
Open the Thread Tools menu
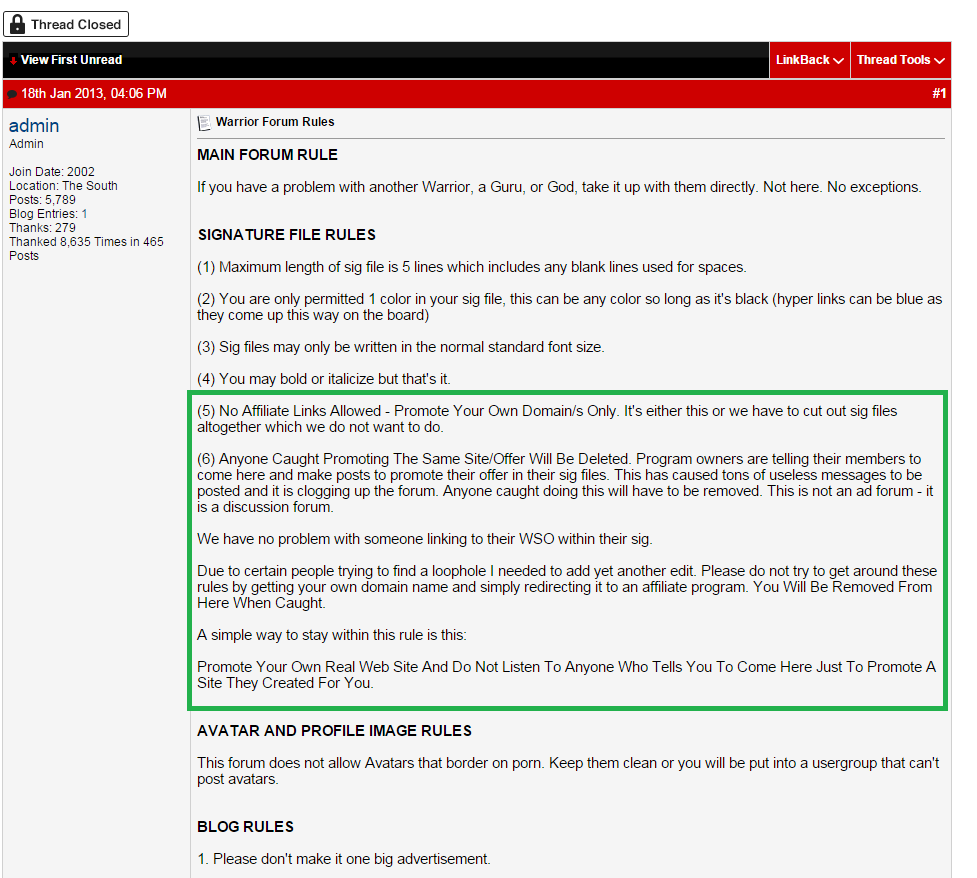pos(900,60)
